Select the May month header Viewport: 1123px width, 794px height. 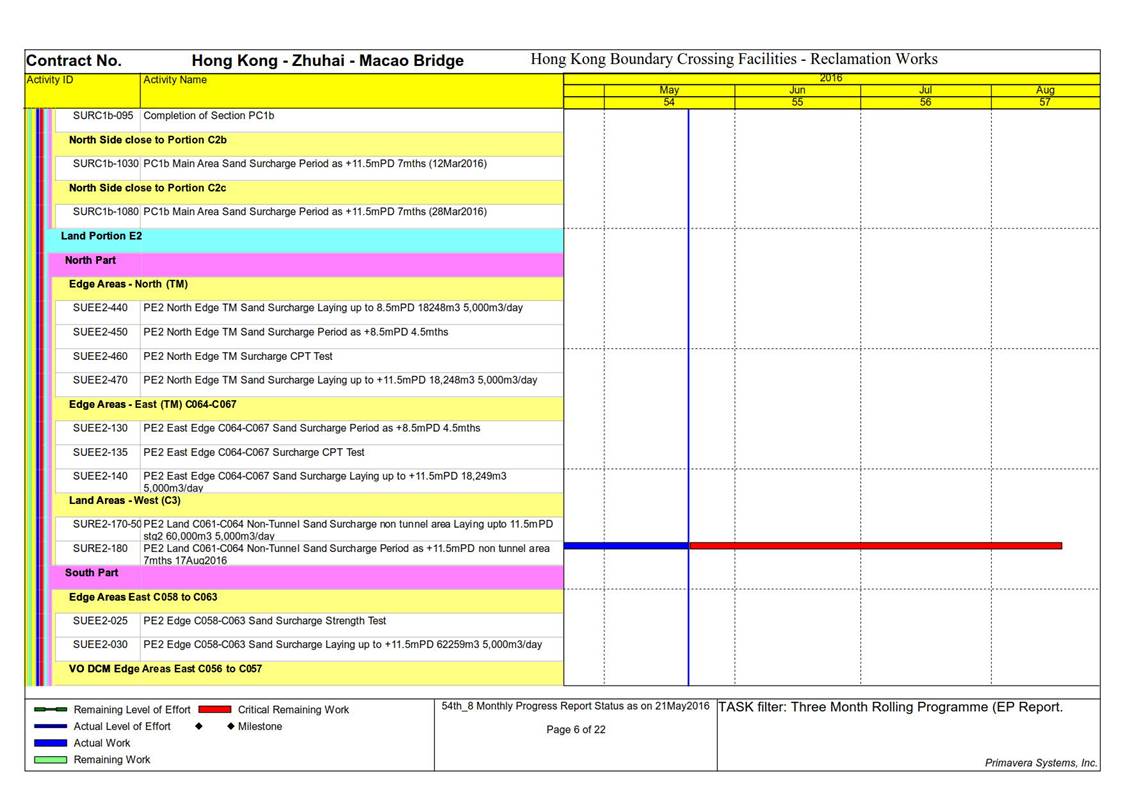point(669,90)
